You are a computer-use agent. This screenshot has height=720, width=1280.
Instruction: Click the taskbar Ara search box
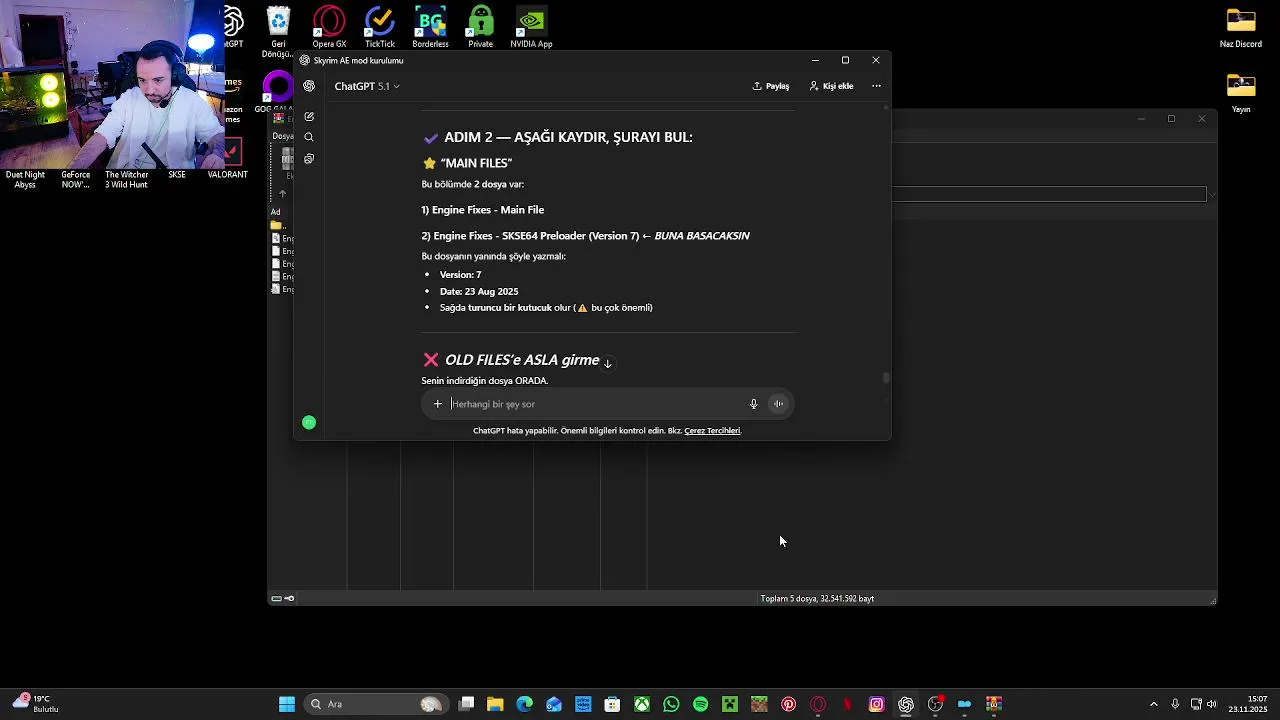pyautogui.click(x=375, y=704)
